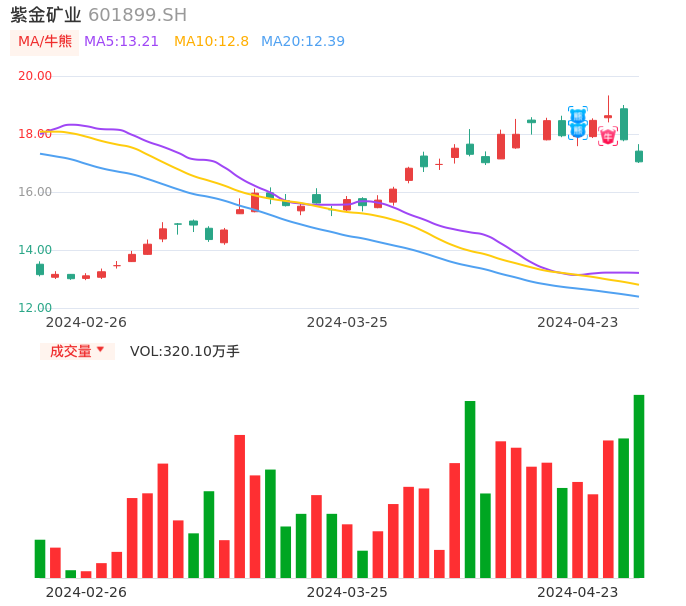The height and width of the screenshot is (606, 686).
Task: Click the small red dropdown triangle beside 成交量
Action: pos(100,349)
